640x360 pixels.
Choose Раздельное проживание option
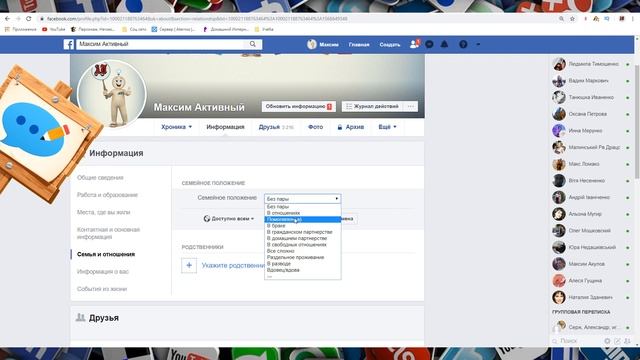pyautogui.click(x=302, y=257)
